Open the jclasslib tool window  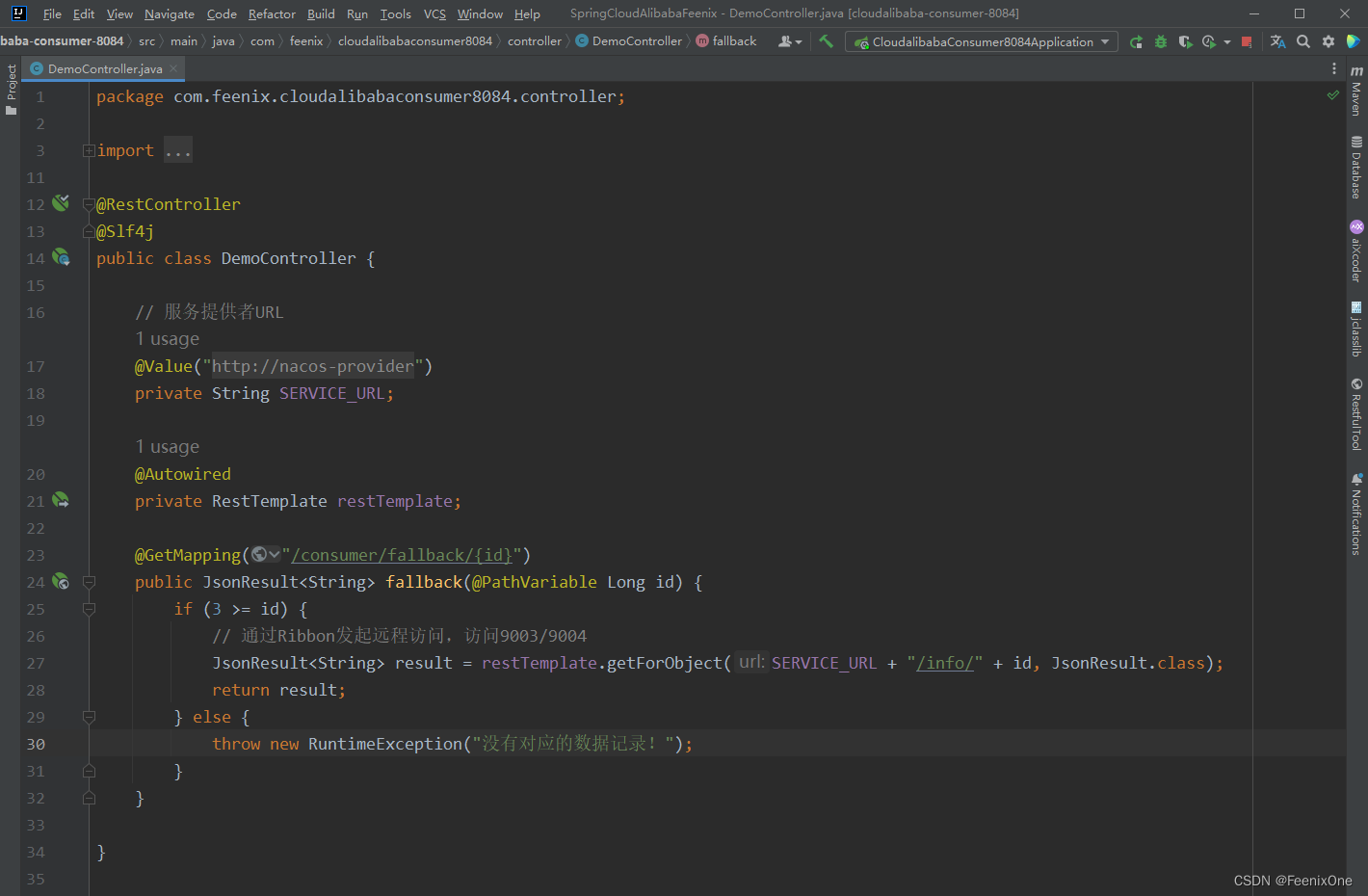1356,329
